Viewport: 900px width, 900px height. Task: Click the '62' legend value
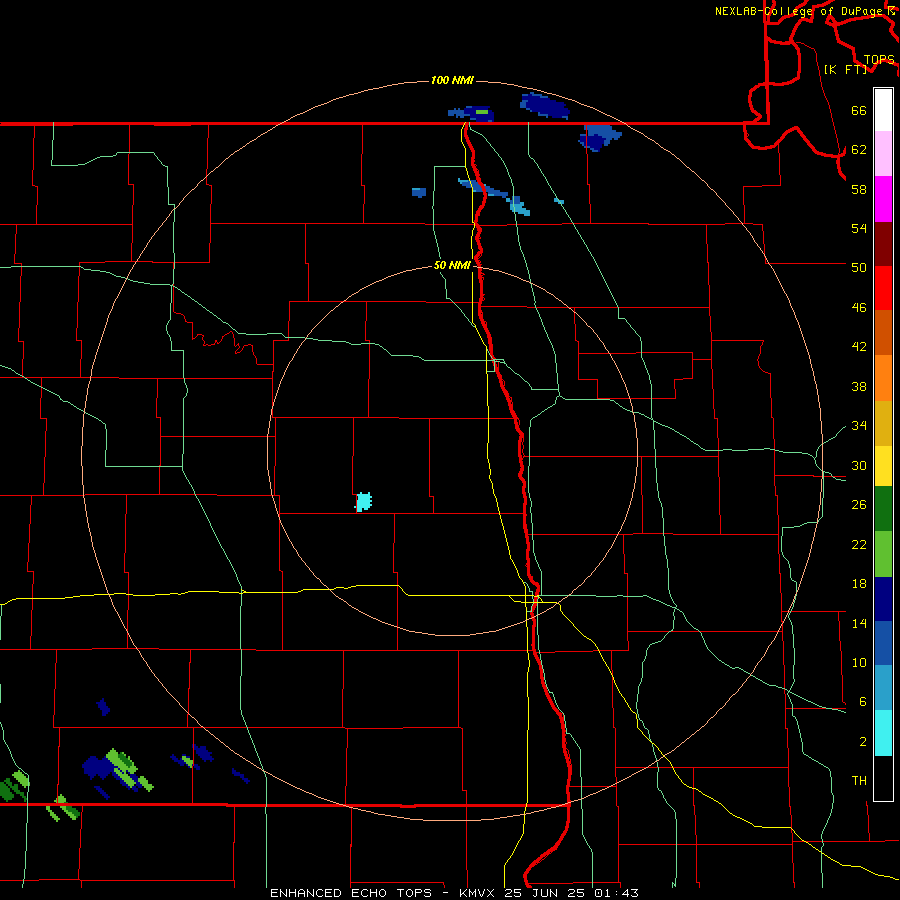point(859,150)
